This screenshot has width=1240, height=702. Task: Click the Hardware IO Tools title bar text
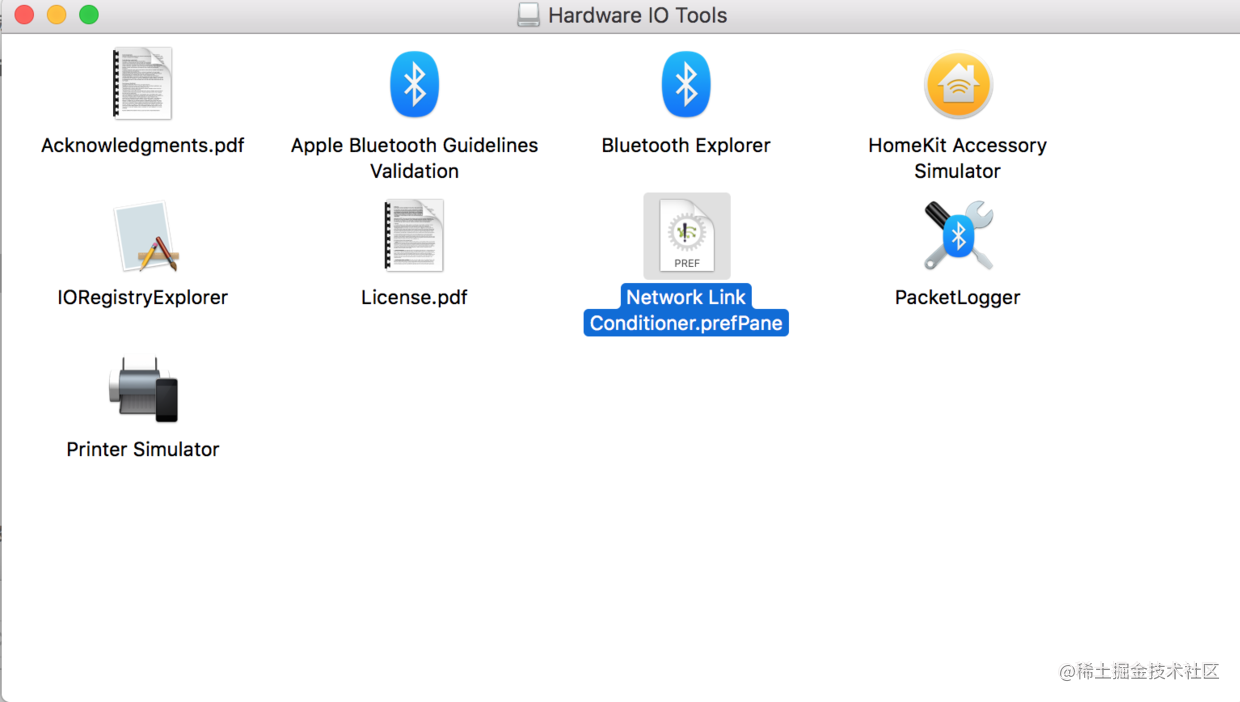coord(637,15)
